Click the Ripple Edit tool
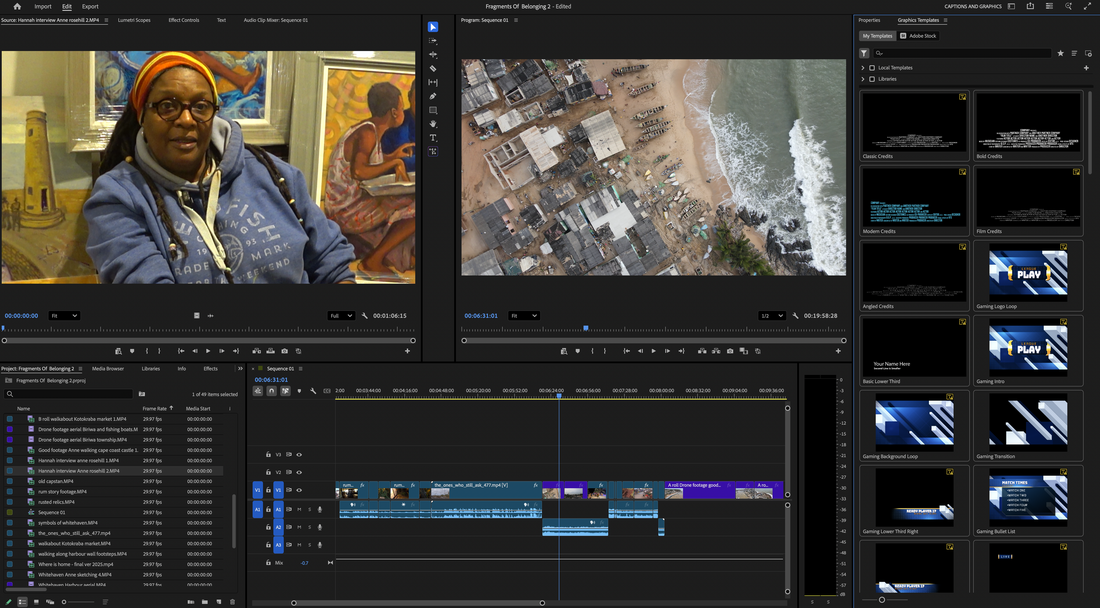Image resolution: width=1100 pixels, height=608 pixels. (x=433, y=55)
